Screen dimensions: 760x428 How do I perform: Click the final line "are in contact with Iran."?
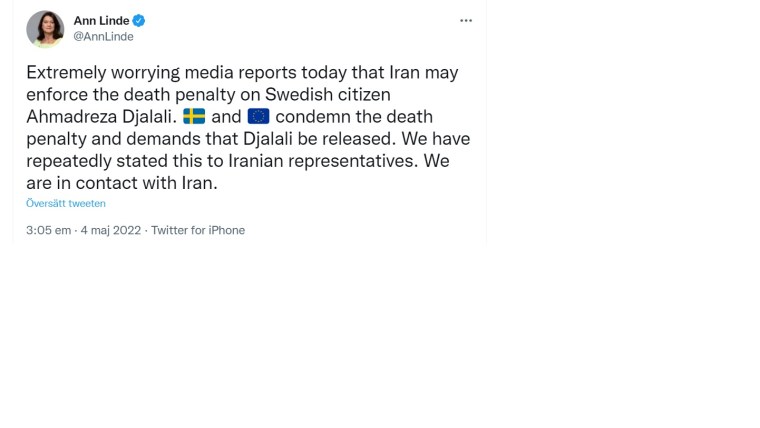click(x=121, y=183)
